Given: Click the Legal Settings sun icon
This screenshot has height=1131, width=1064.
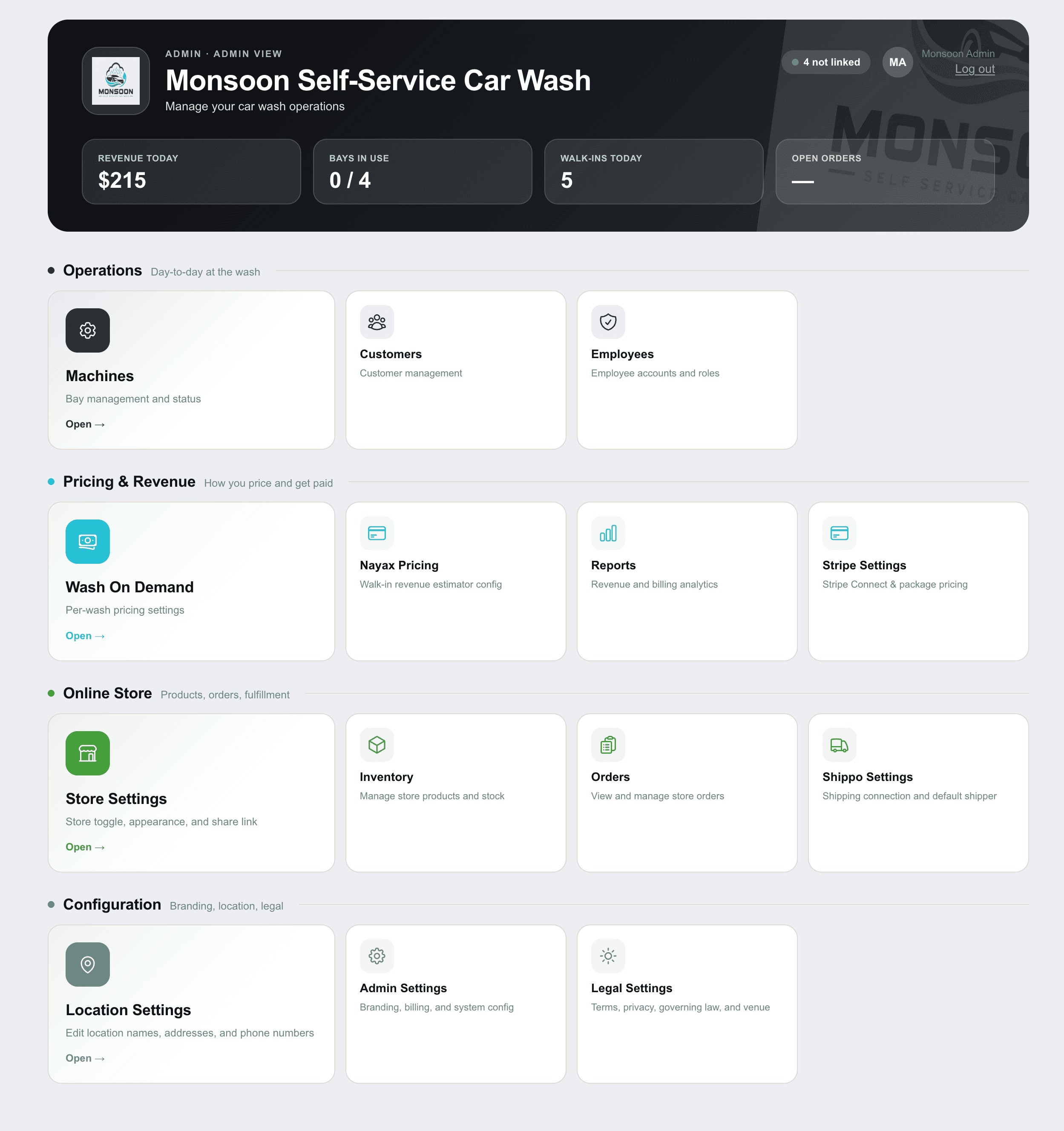Looking at the screenshot, I should (608, 956).
